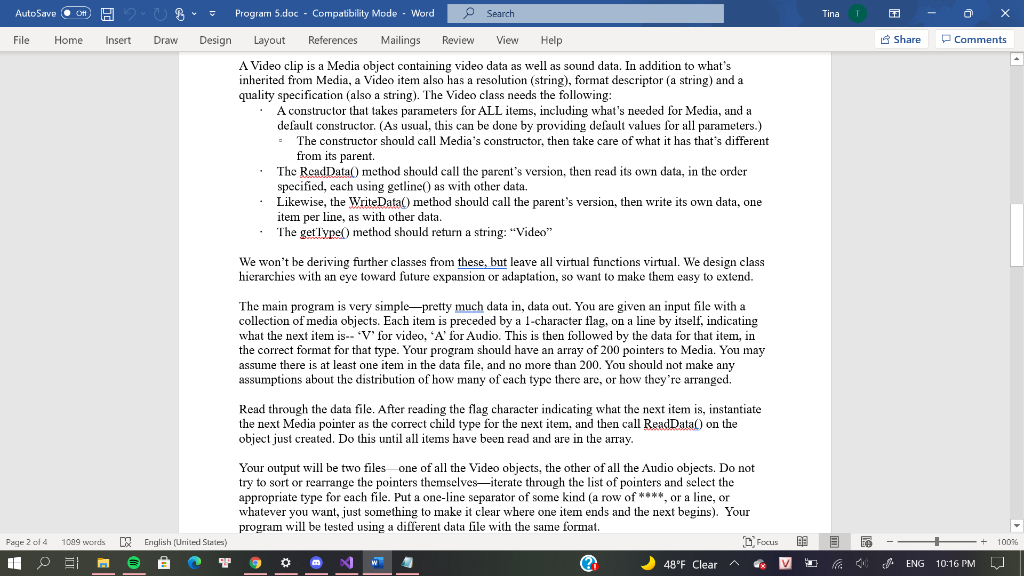This screenshot has width=1024, height=576.
Task: Click the Undo icon
Action: 131,14
